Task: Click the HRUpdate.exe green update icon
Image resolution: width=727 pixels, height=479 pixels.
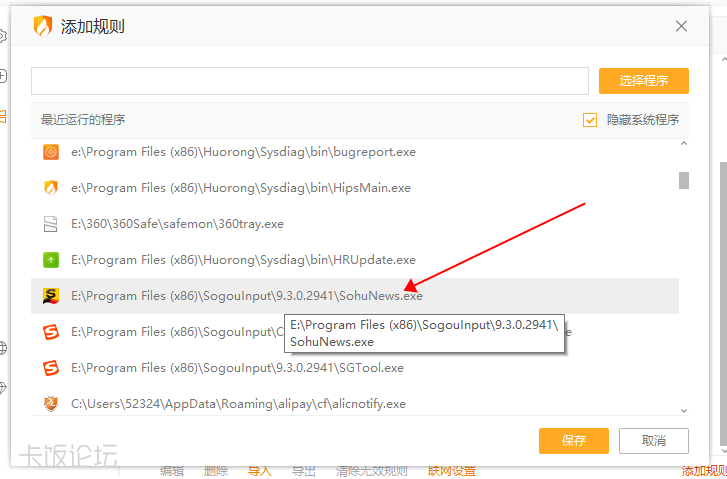Action: tap(51, 260)
